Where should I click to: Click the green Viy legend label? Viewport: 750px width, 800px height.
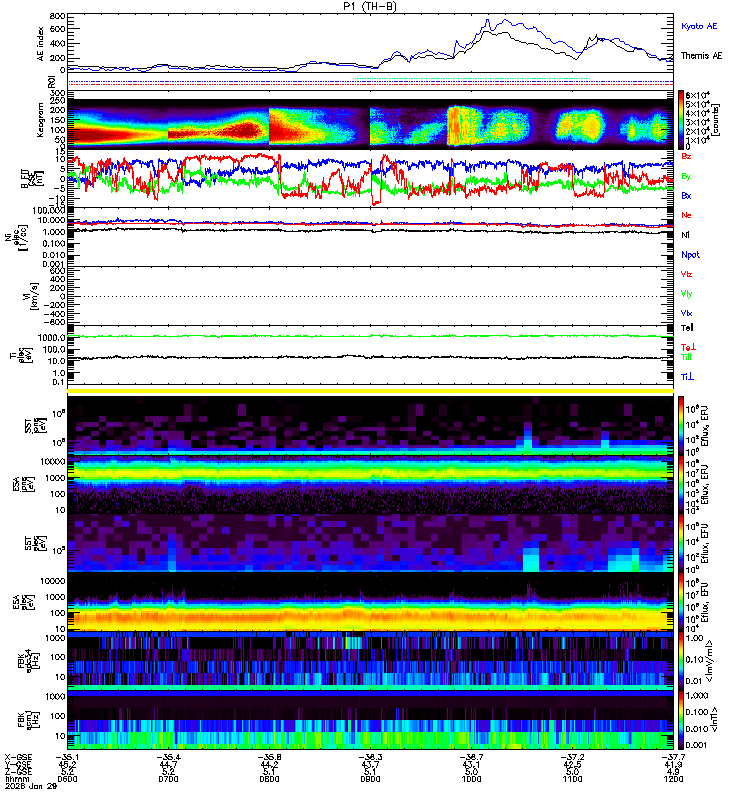(x=686, y=294)
